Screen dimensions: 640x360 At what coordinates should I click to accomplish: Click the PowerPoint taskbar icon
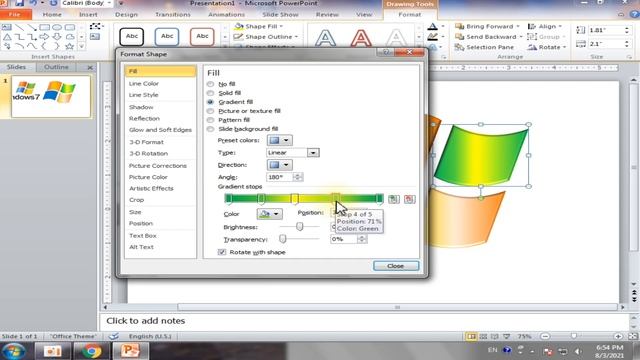click(x=129, y=351)
